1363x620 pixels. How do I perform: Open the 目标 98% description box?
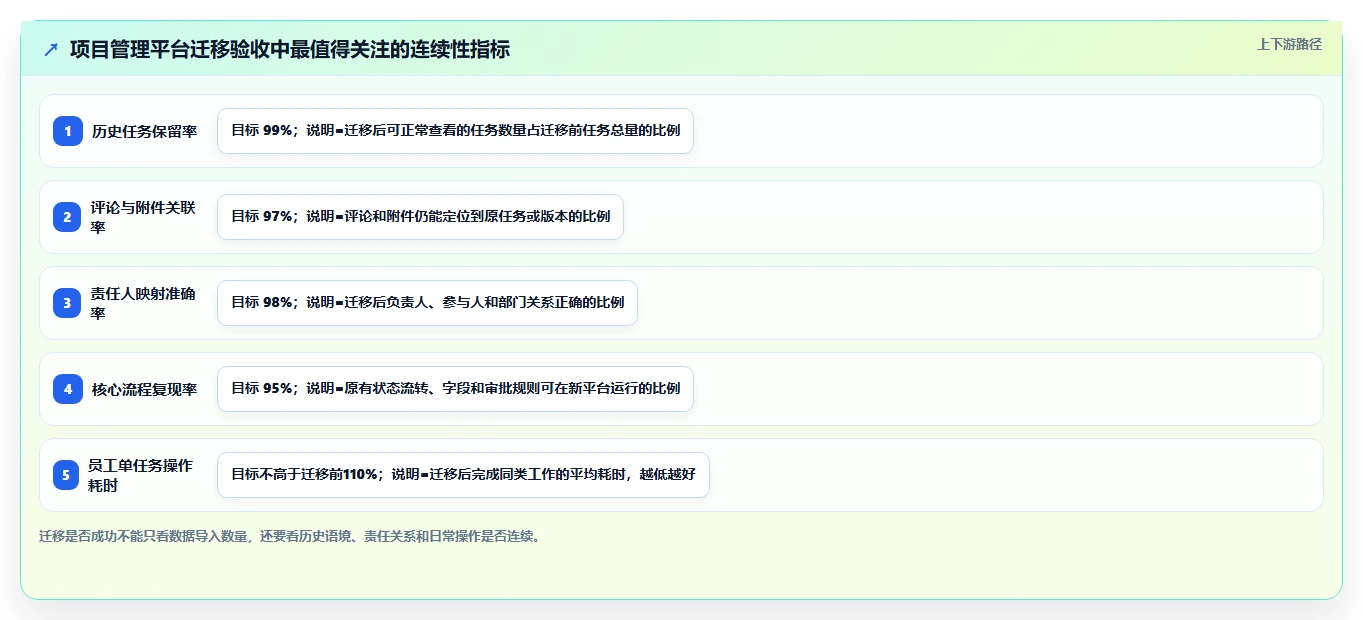click(427, 303)
